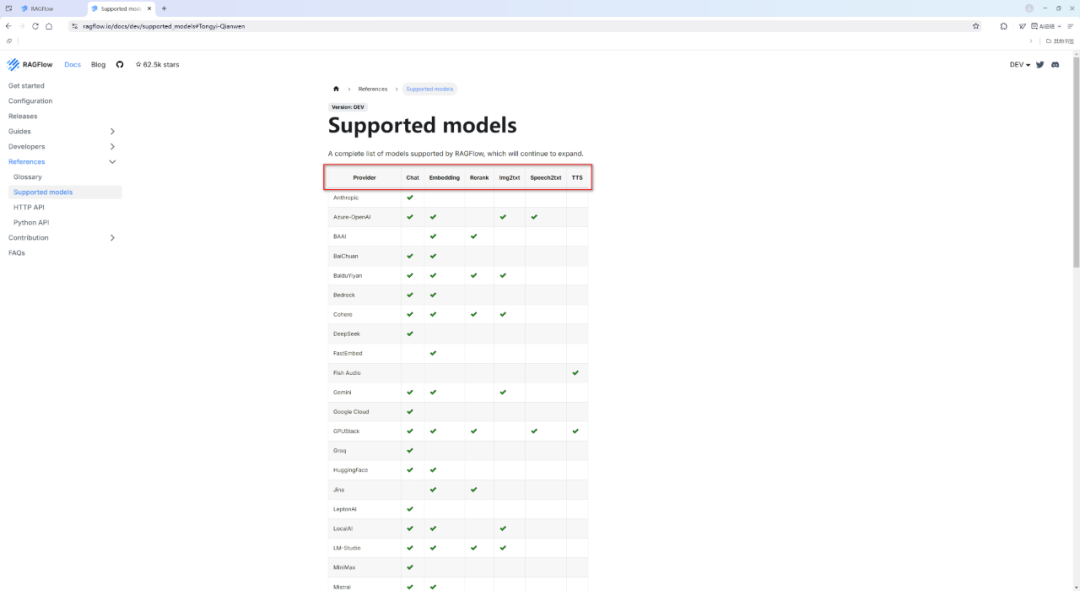Open Blog in the top navbar
The width and height of the screenshot is (1080, 591).
coord(98,65)
